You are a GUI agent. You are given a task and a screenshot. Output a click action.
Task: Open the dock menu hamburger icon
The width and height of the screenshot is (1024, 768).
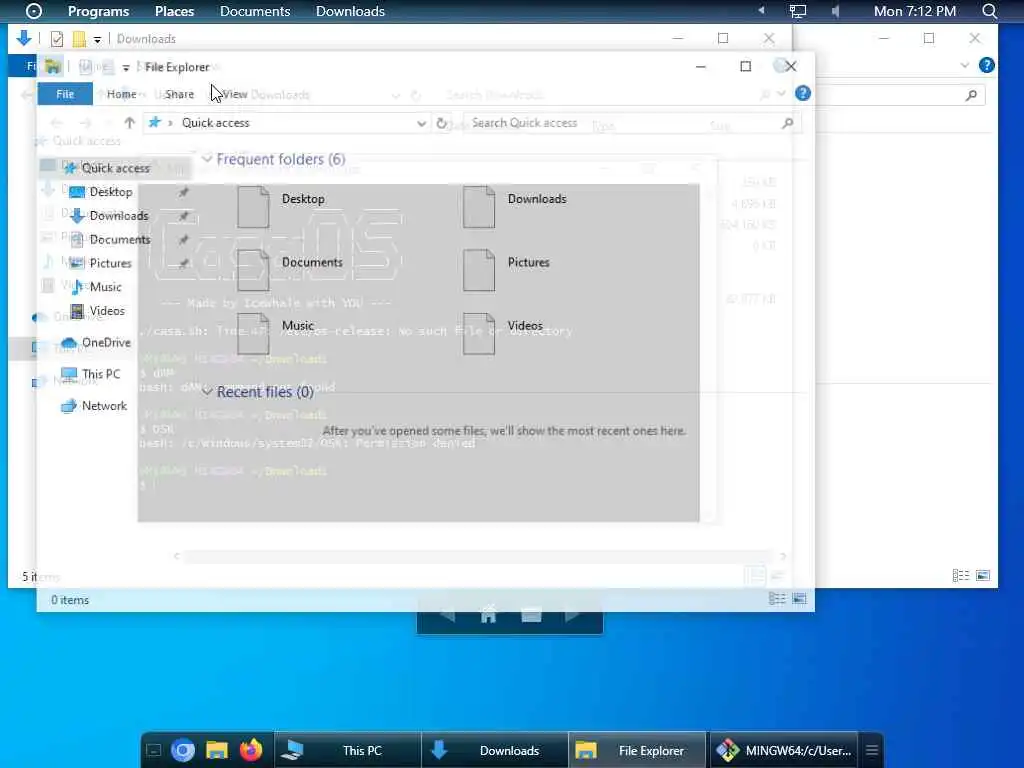point(872,750)
